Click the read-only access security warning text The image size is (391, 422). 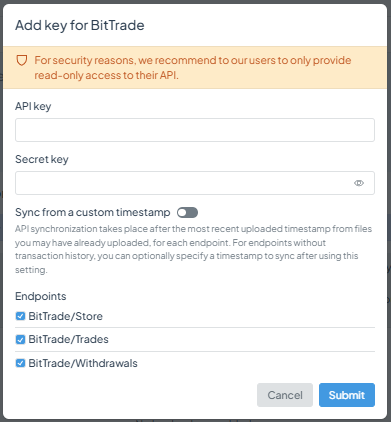point(193,68)
